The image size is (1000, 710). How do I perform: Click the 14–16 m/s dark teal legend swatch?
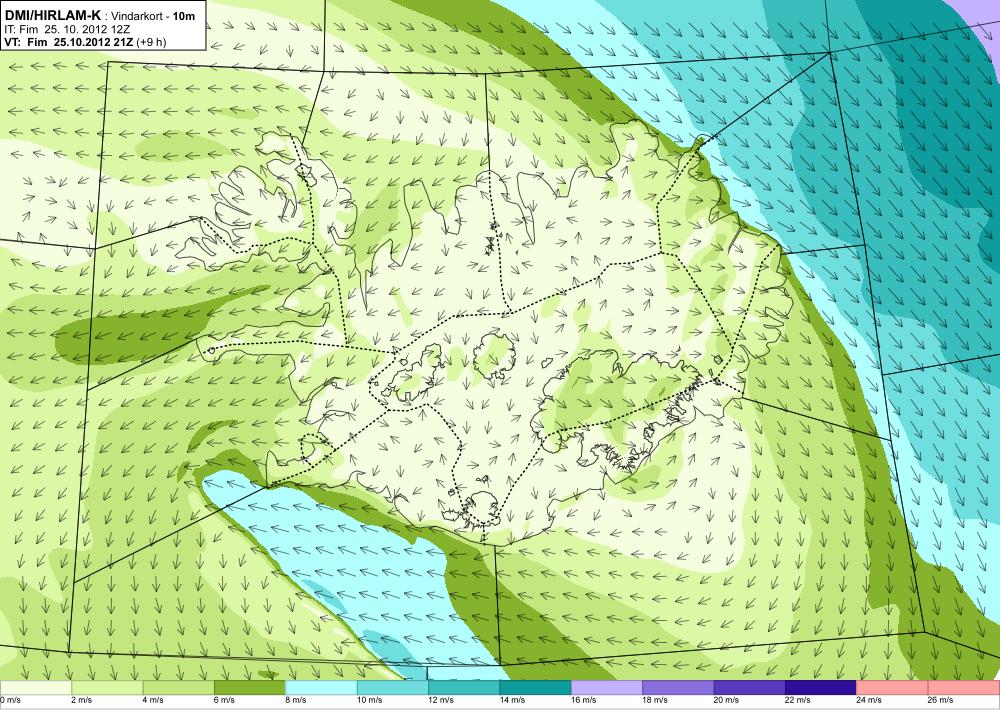pyautogui.click(x=536, y=688)
